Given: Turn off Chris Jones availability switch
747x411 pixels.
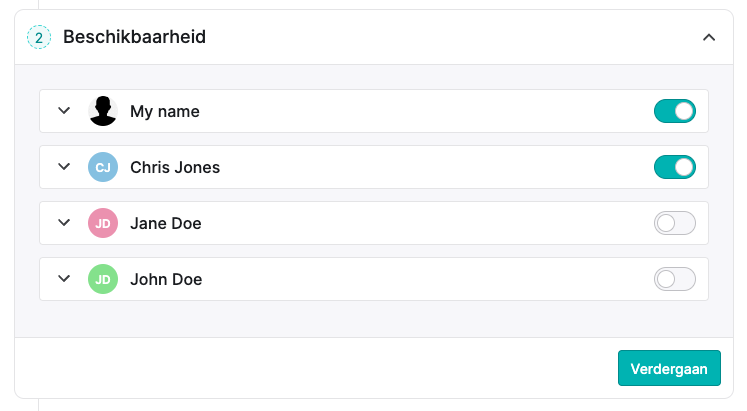Looking at the screenshot, I should click(x=675, y=167).
